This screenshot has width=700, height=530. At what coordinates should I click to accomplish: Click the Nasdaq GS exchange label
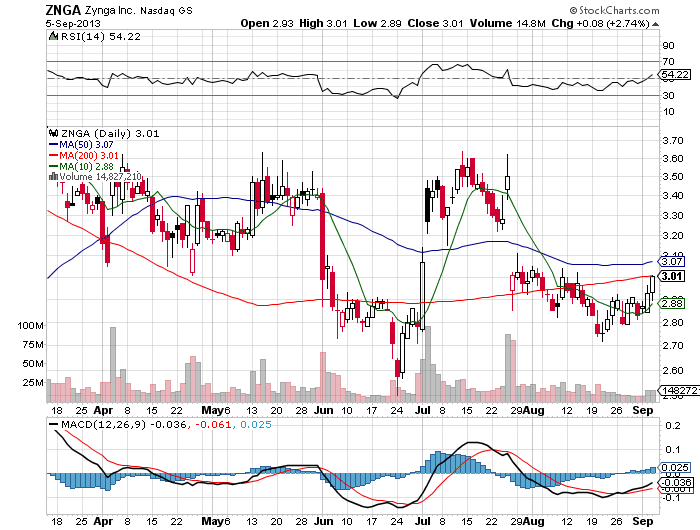pyautogui.click(x=166, y=11)
